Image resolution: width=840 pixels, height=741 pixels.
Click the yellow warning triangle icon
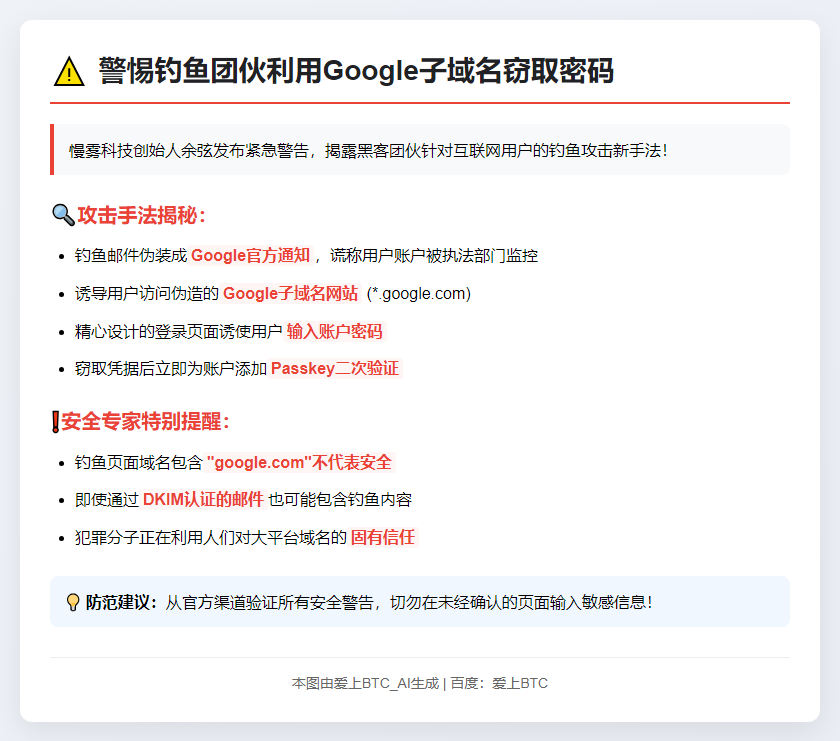tap(69, 72)
